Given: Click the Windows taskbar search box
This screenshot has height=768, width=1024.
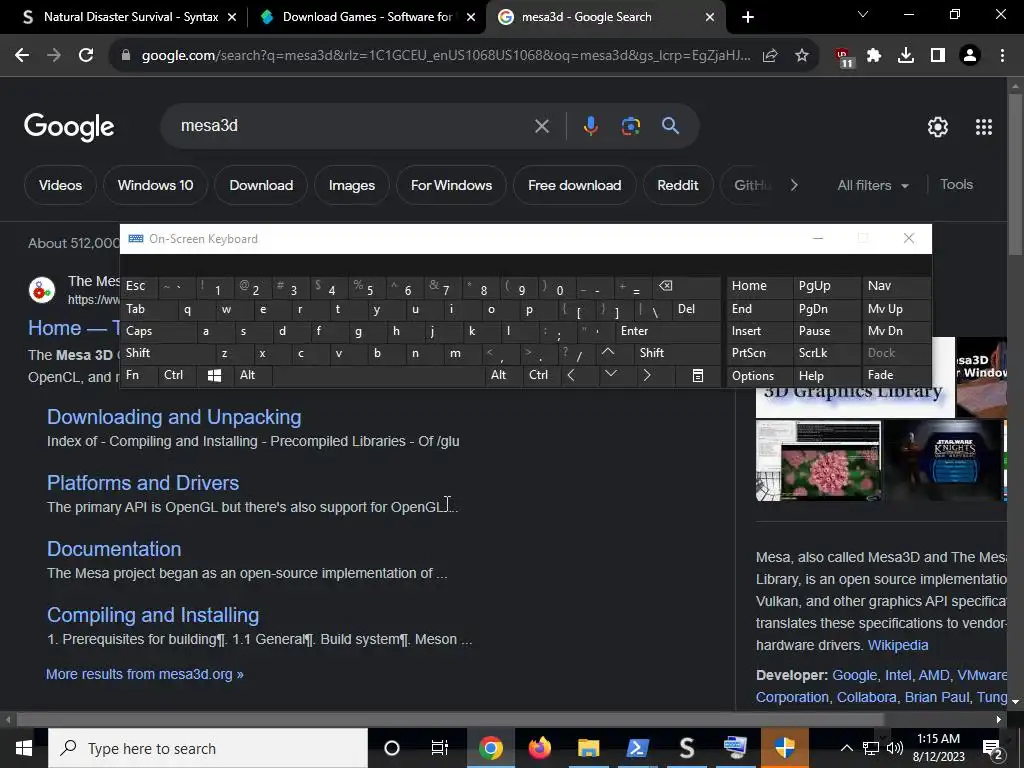Looking at the screenshot, I should click(208, 748).
